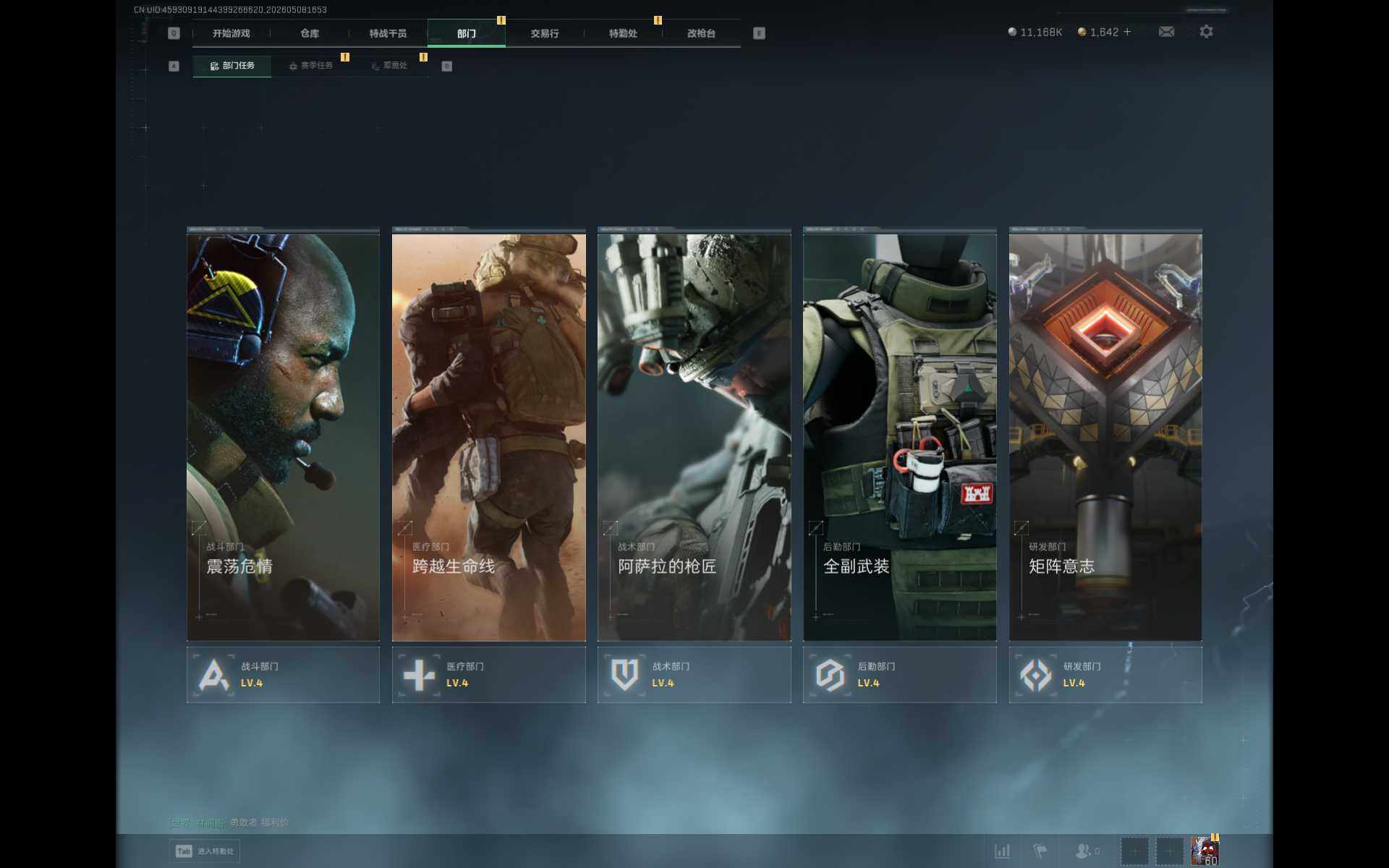The image size is (1389, 868).
Task: Click the silver coin balance 11,168K
Action: [1035, 32]
